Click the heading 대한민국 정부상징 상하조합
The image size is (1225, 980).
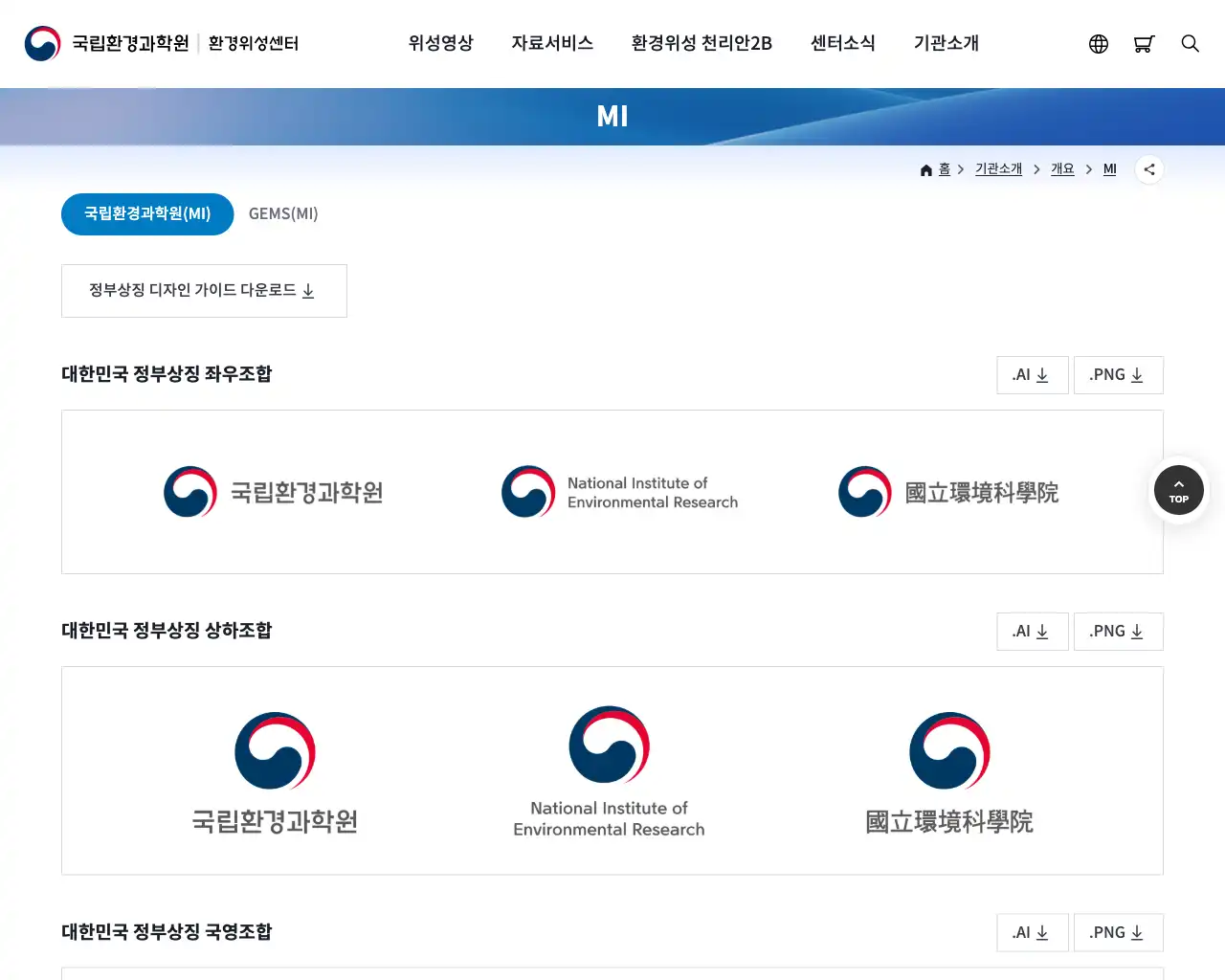click(167, 631)
